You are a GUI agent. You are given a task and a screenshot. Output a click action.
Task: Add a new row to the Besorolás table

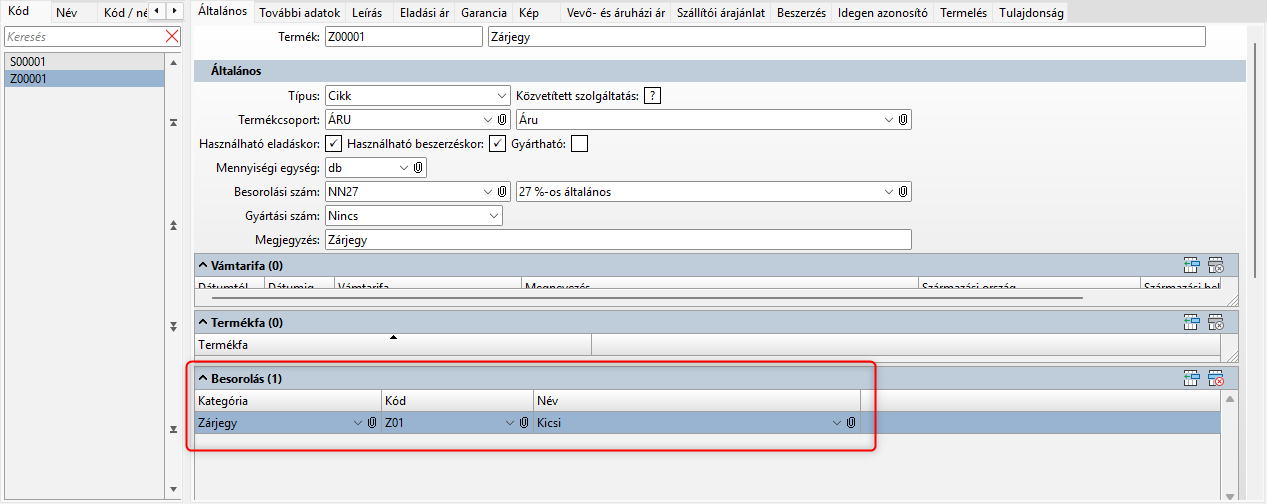coord(1191,378)
